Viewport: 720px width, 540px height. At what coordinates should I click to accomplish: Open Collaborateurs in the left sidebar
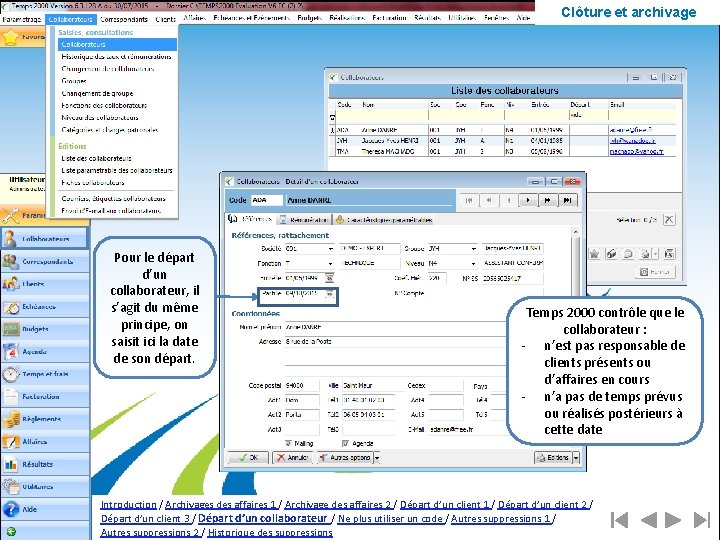(45, 239)
